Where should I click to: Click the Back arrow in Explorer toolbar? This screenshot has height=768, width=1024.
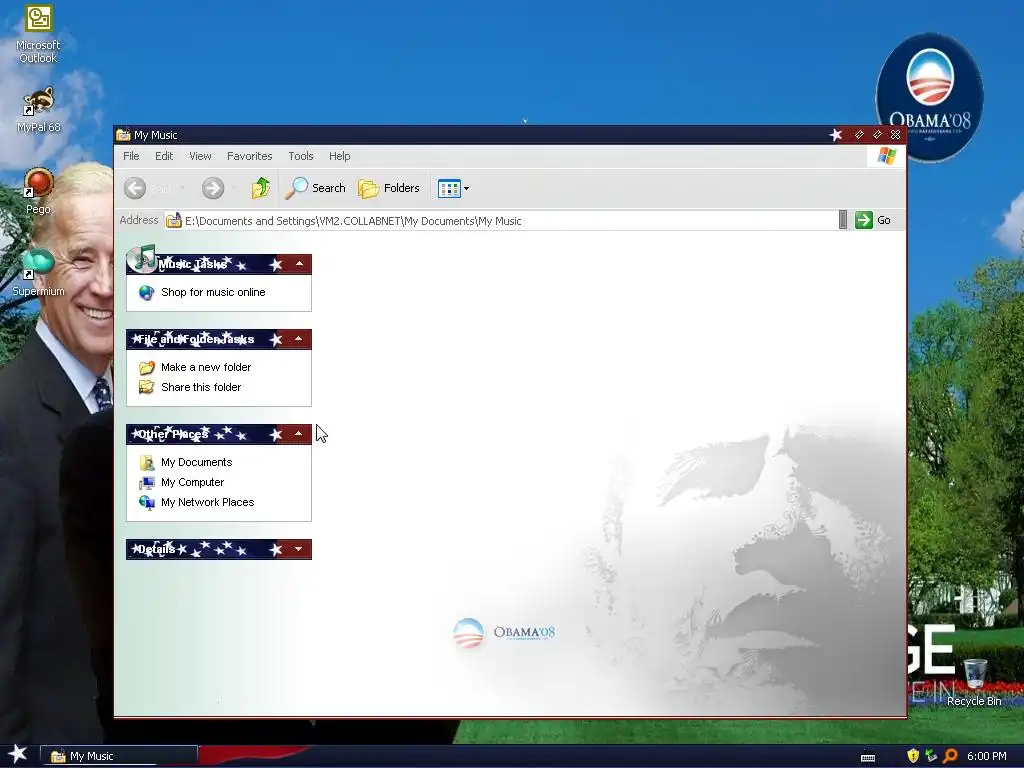pos(135,188)
